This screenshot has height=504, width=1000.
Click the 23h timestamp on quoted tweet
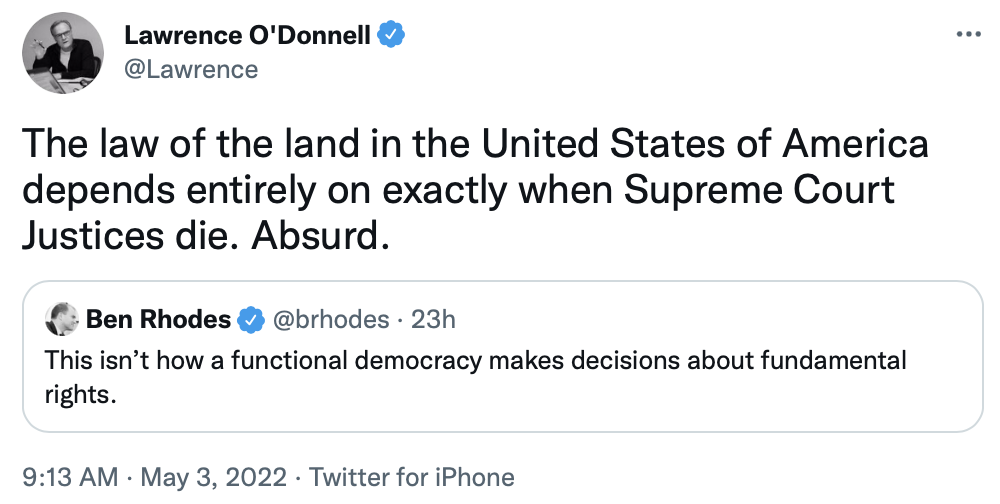[434, 319]
